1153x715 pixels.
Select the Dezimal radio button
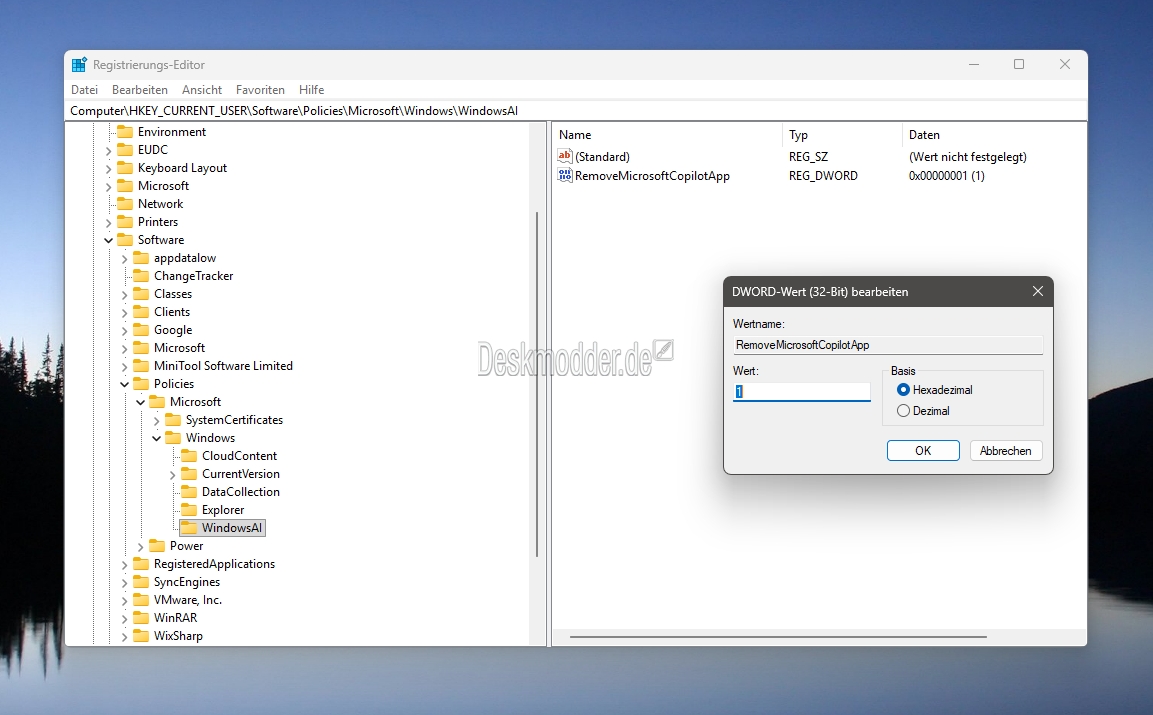tap(904, 411)
